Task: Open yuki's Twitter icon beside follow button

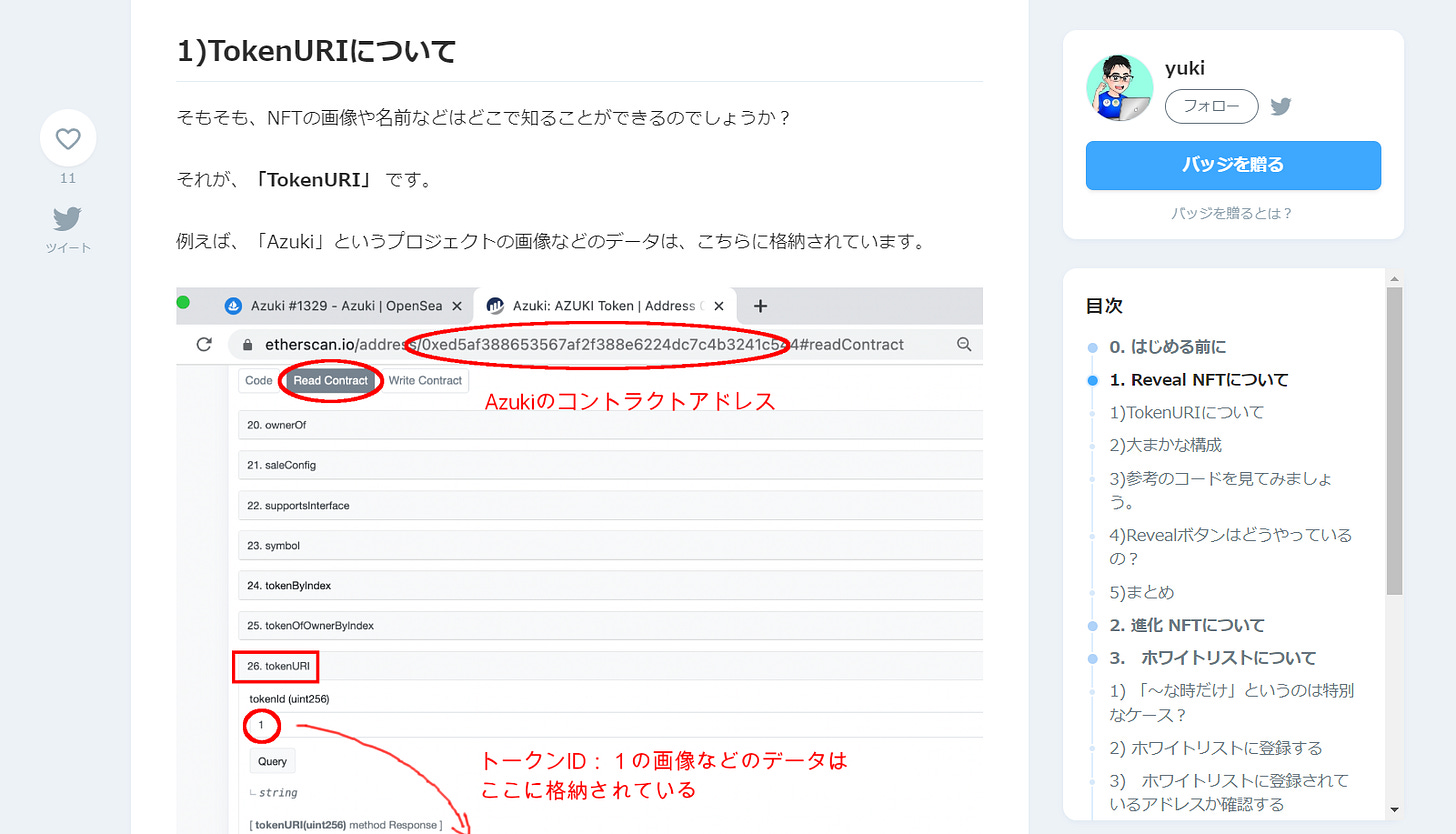Action: click(1281, 106)
